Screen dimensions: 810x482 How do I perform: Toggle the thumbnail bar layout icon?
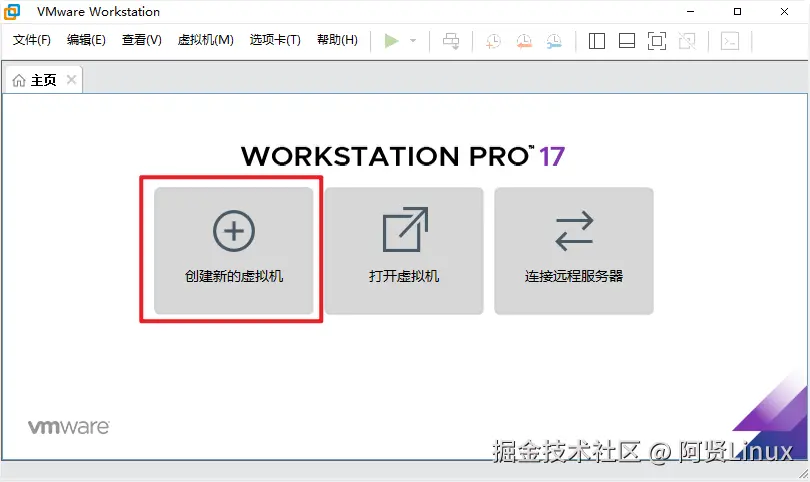coord(627,41)
